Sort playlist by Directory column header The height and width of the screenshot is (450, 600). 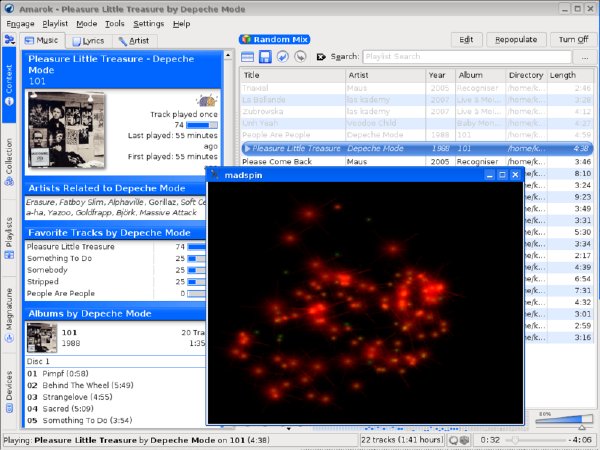pyautogui.click(x=526, y=75)
